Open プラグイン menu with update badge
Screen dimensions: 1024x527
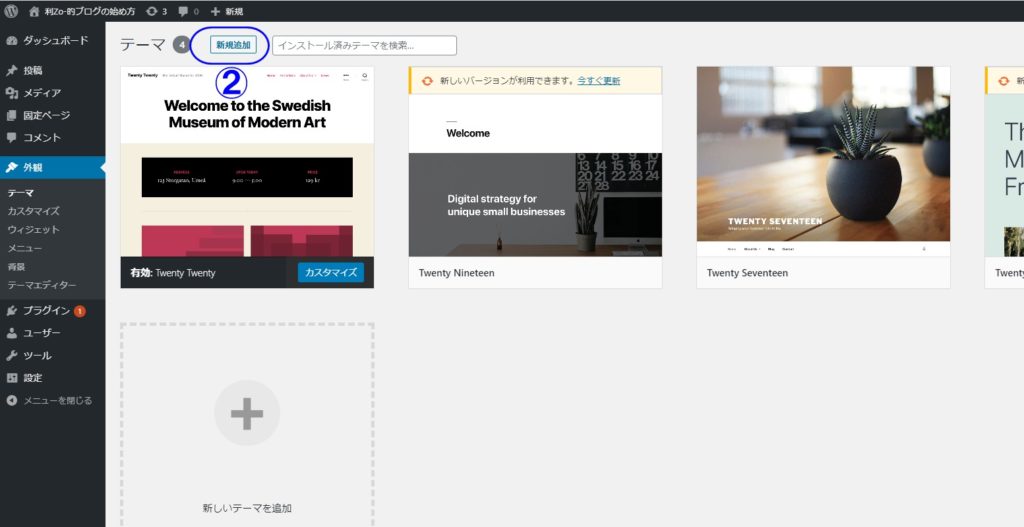(46, 311)
